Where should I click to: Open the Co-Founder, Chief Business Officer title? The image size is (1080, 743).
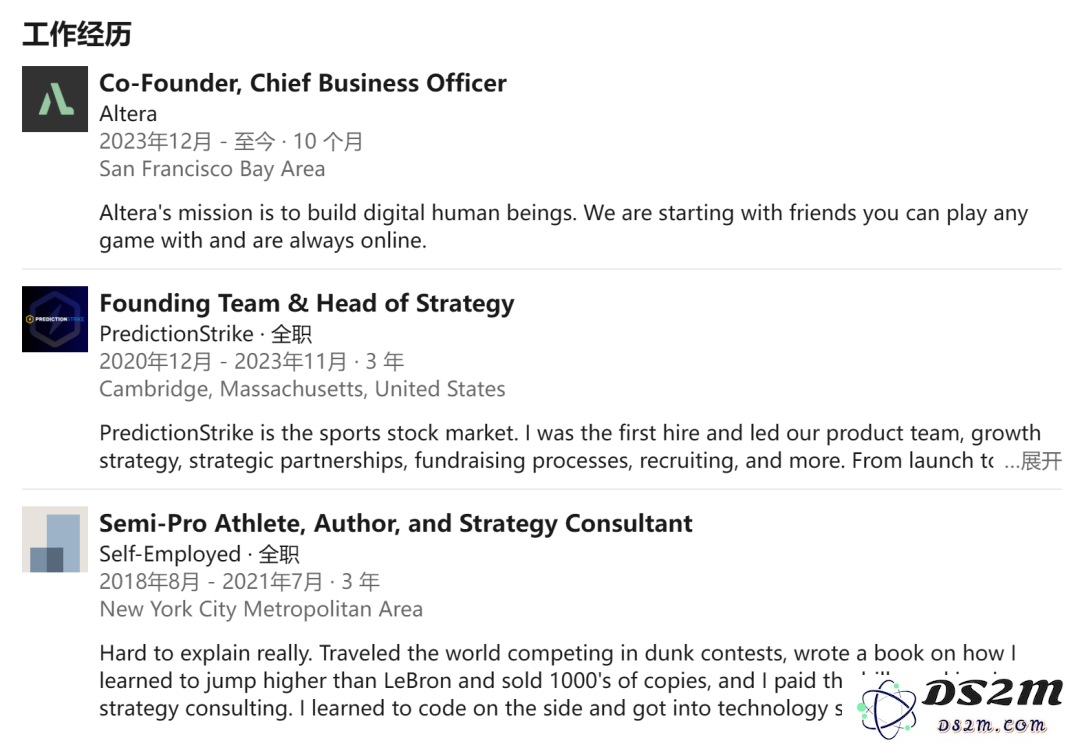click(303, 83)
